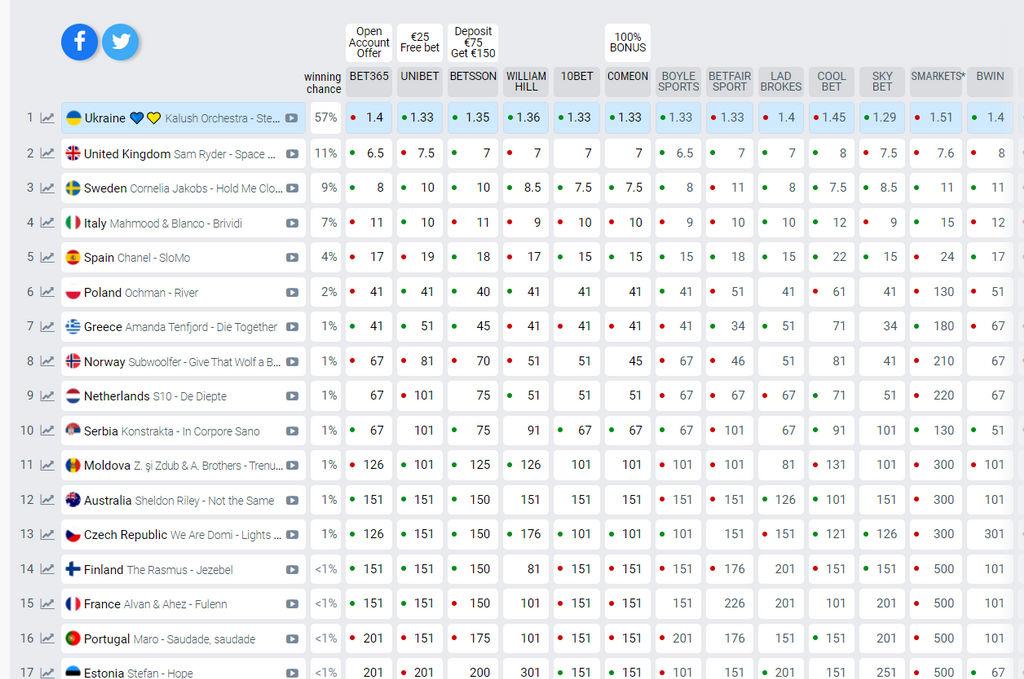Watch the Italy Brividi video
This screenshot has width=1024, height=679.
click(292, 223)
